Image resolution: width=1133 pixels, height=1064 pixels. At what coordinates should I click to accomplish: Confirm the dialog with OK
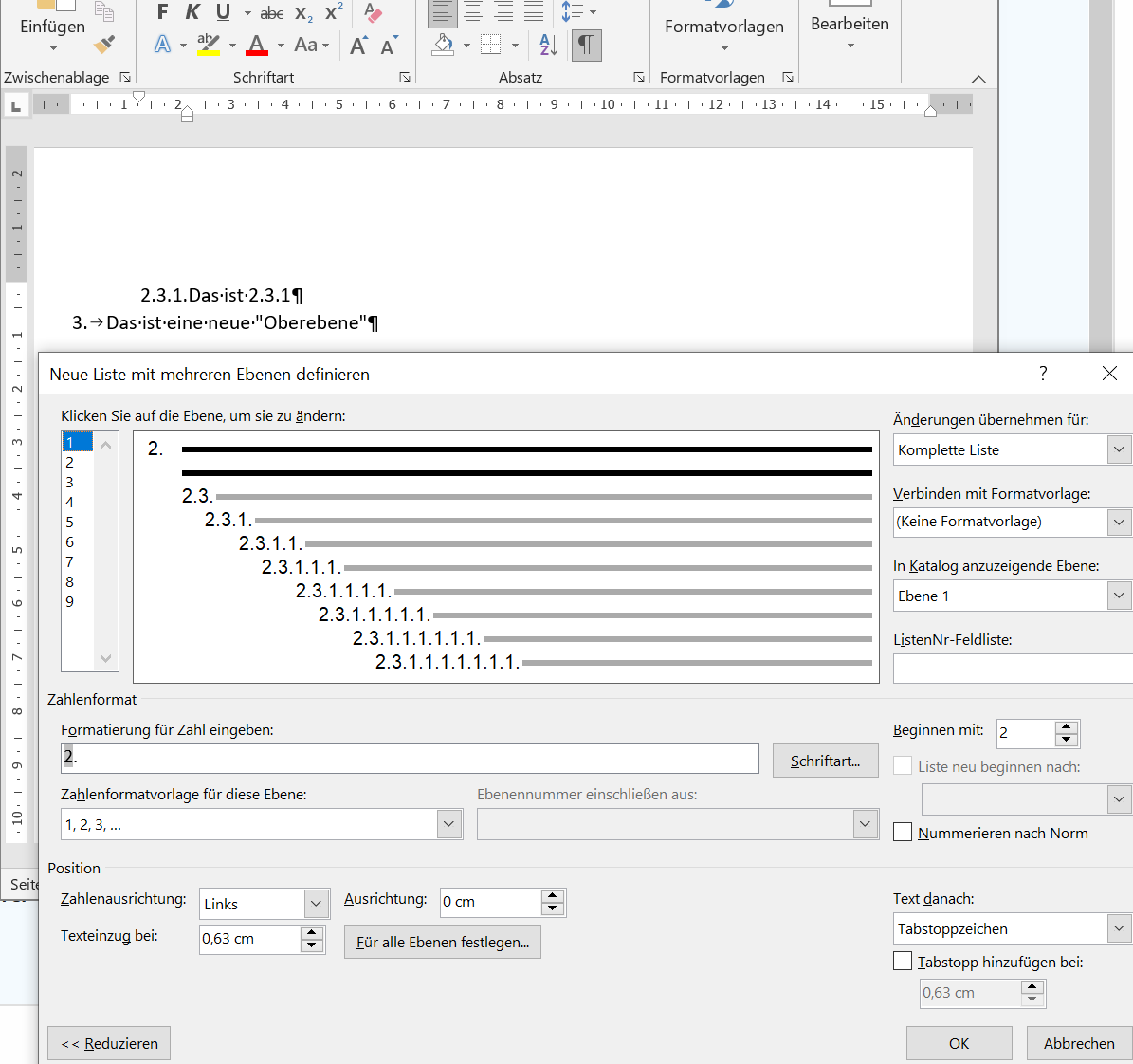tap(959, 1043)
